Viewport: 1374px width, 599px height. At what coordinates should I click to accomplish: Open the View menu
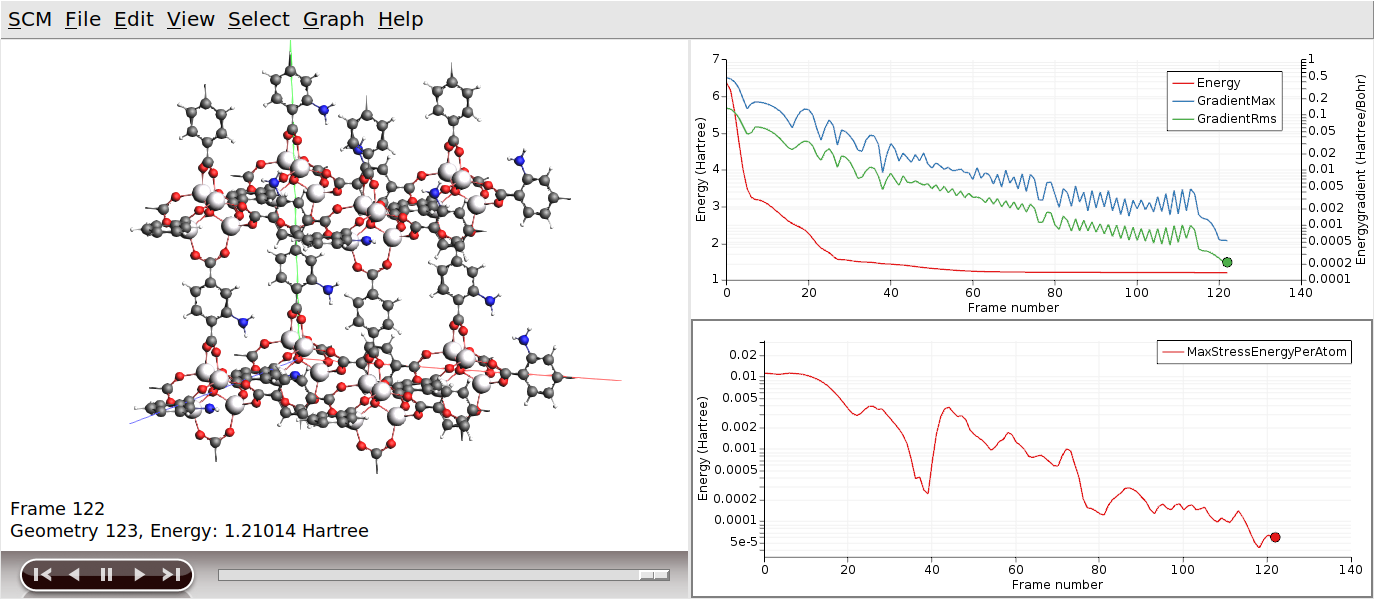point(189,19)
